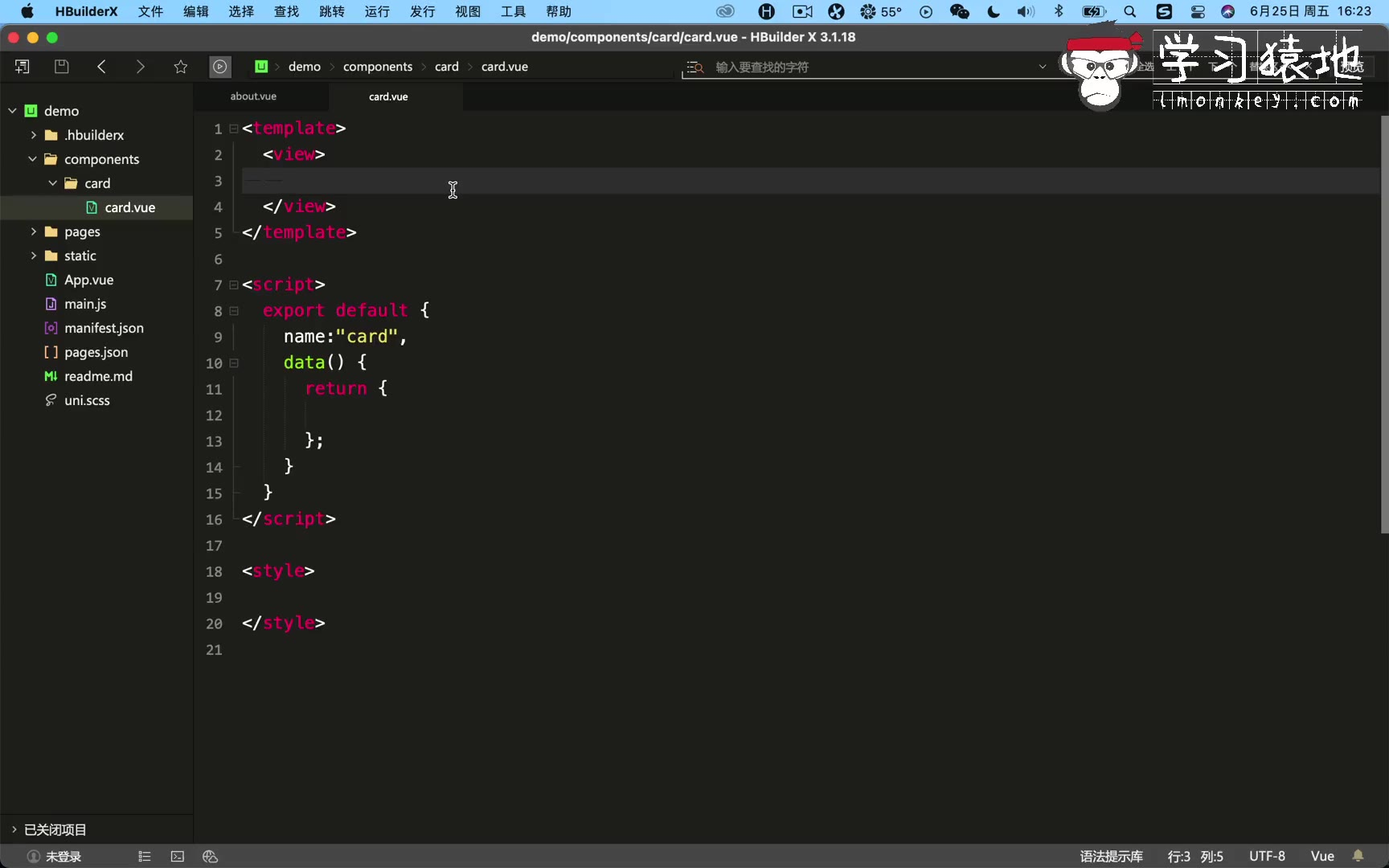Click the bookmark star icon
The height and width of the screenshot is (868, 1389).
pyautogui.click(x=181, y=67)
